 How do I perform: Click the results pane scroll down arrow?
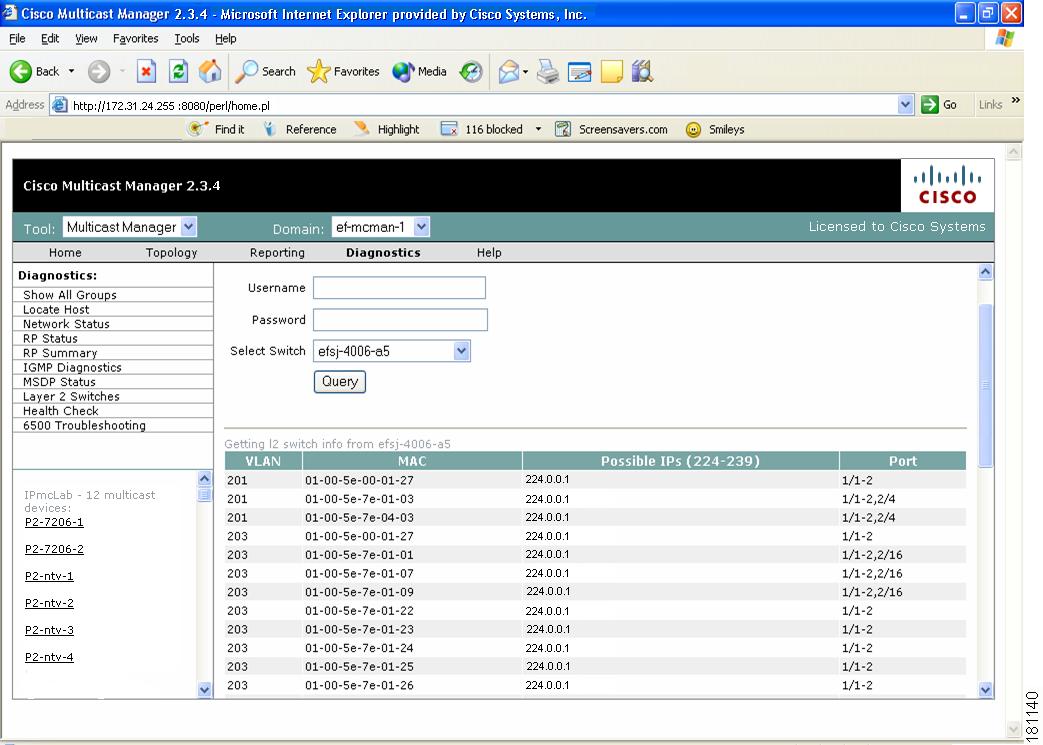click(986, 690)
